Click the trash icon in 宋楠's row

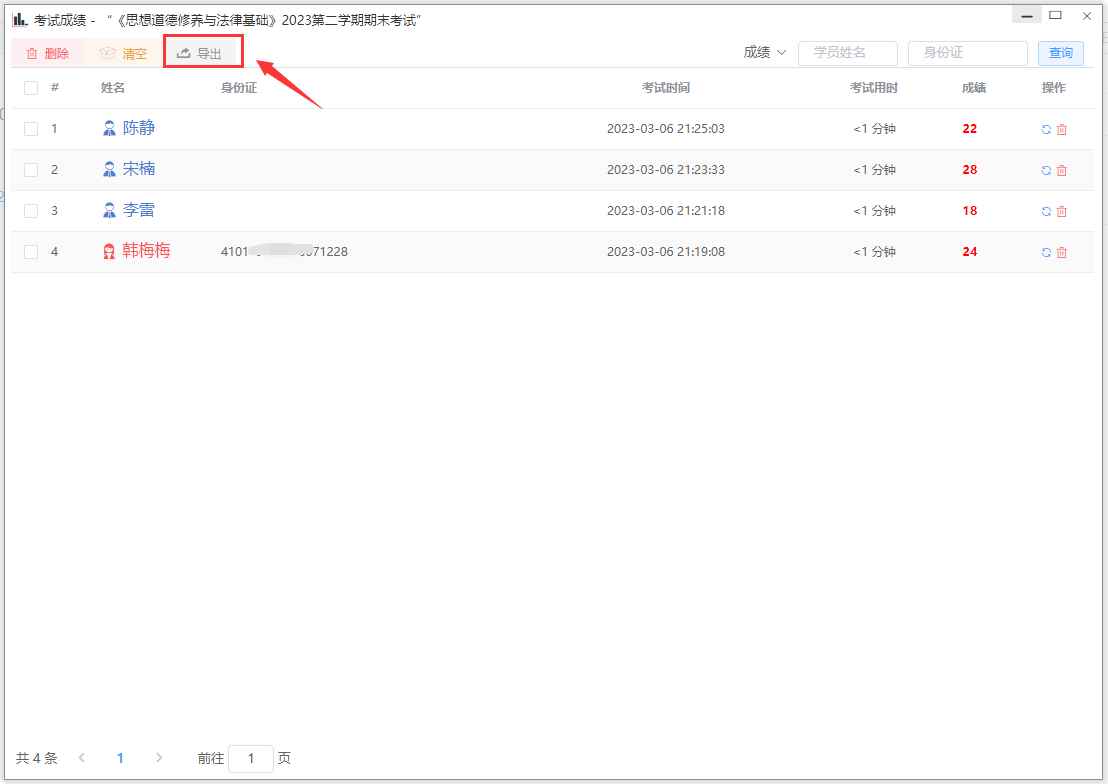(x=1062, y=170)
